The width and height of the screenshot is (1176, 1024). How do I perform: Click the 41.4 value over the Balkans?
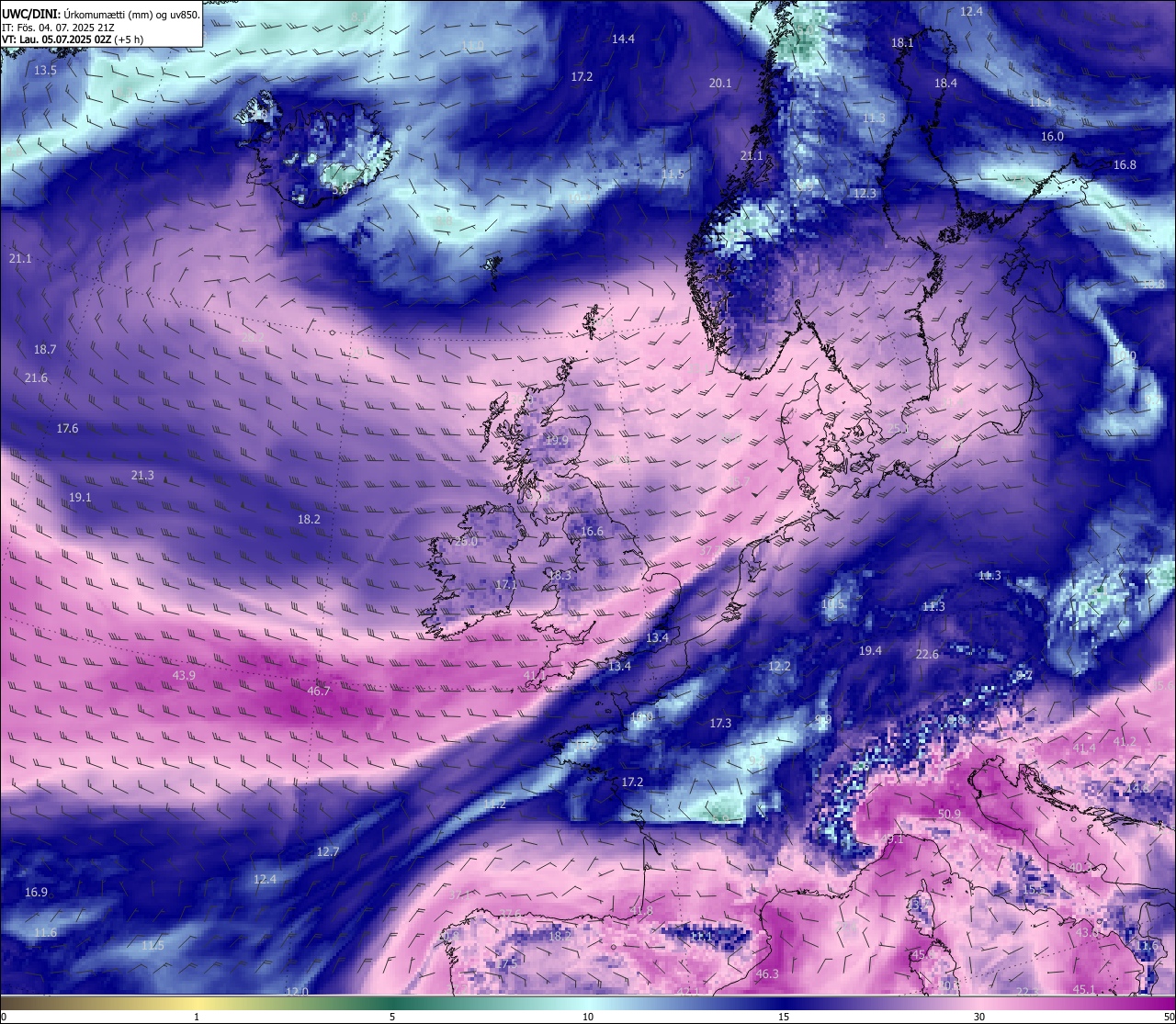(1084, 748)
